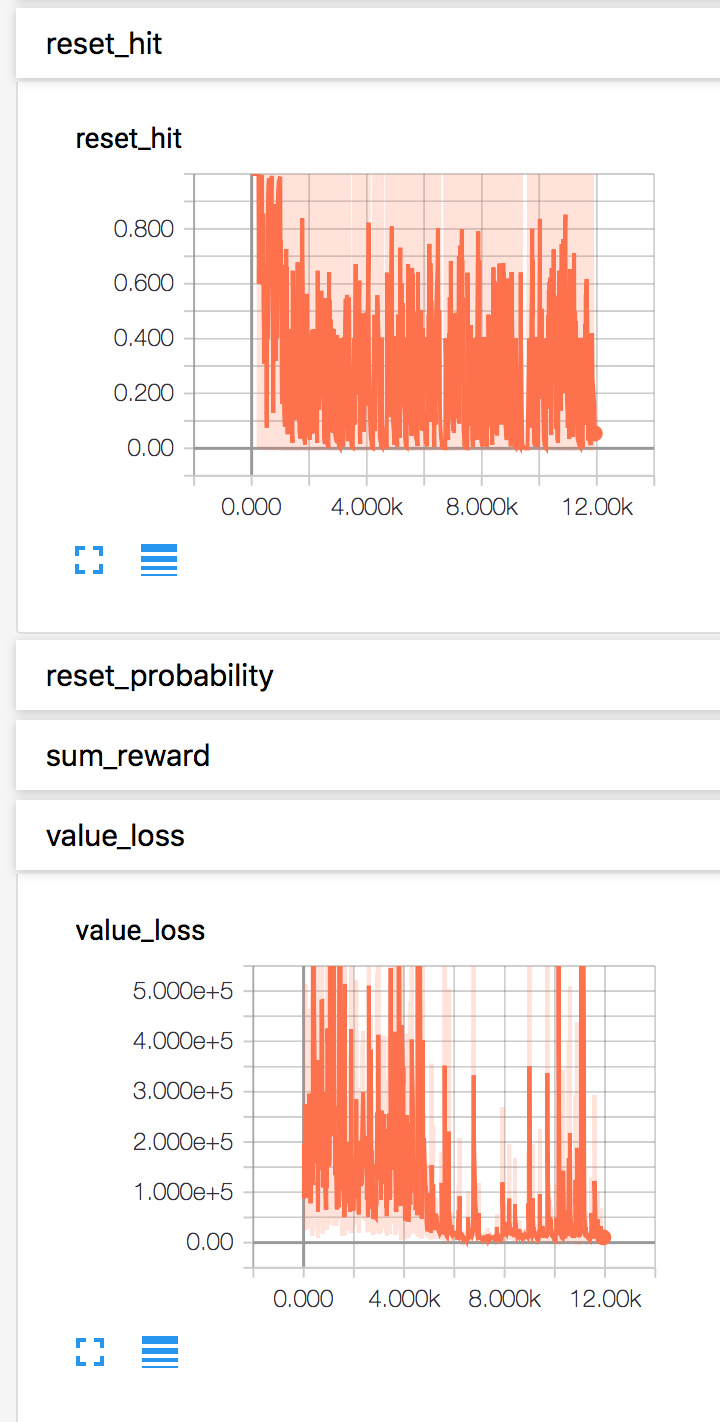Click the 0.400 y-axis label on reset_hit
Screen dimensions: 720x1422
[x=144, y=338]
